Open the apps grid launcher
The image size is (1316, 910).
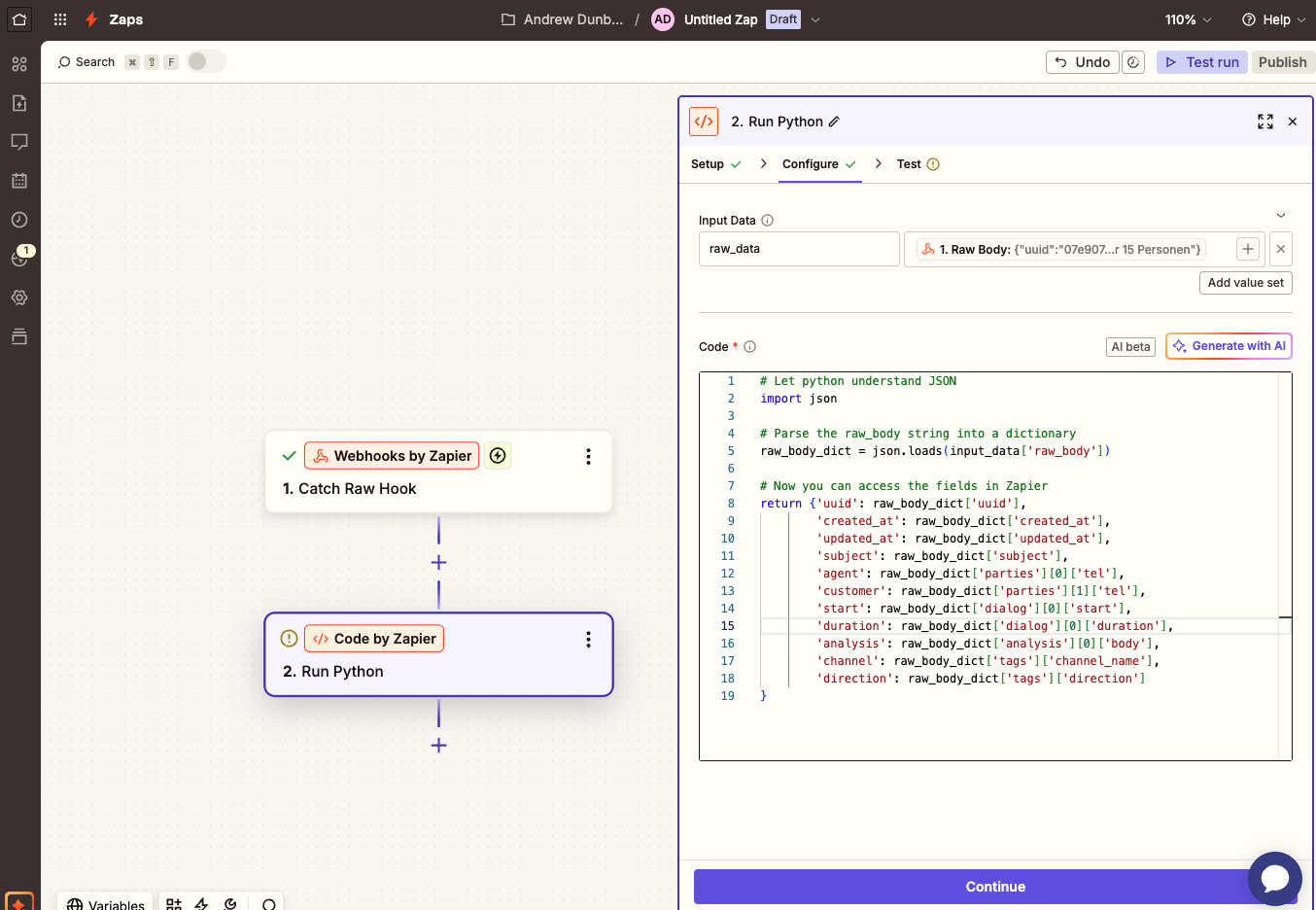click(60, 19)
